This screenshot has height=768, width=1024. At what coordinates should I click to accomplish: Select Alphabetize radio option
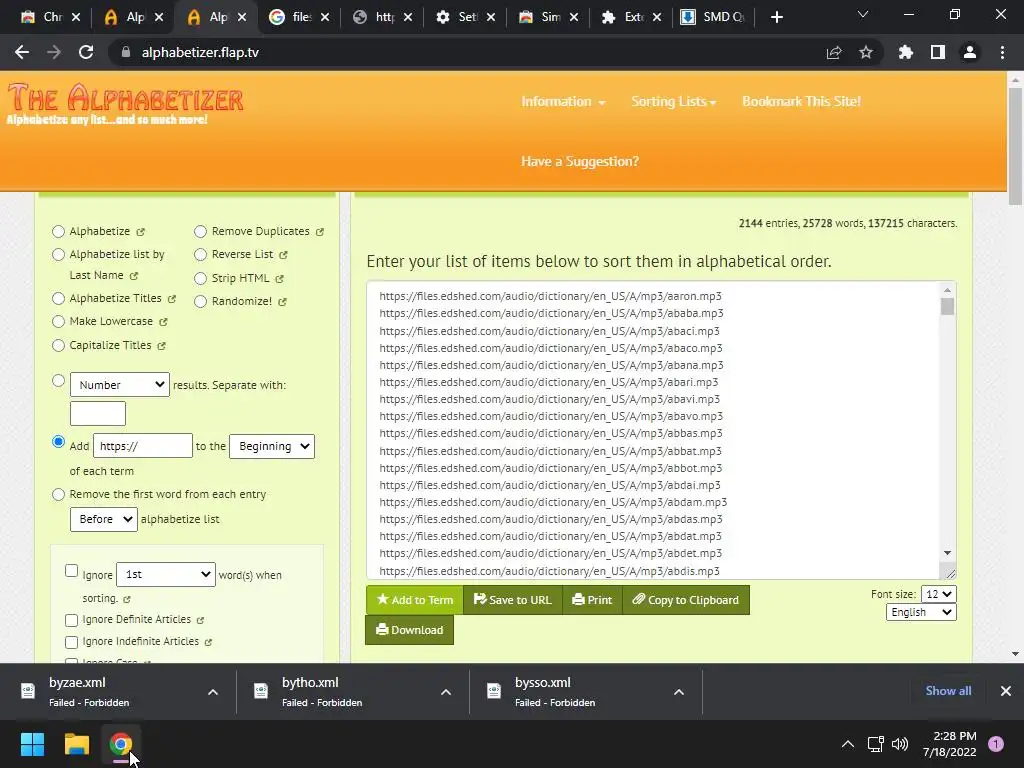[58, 231]
